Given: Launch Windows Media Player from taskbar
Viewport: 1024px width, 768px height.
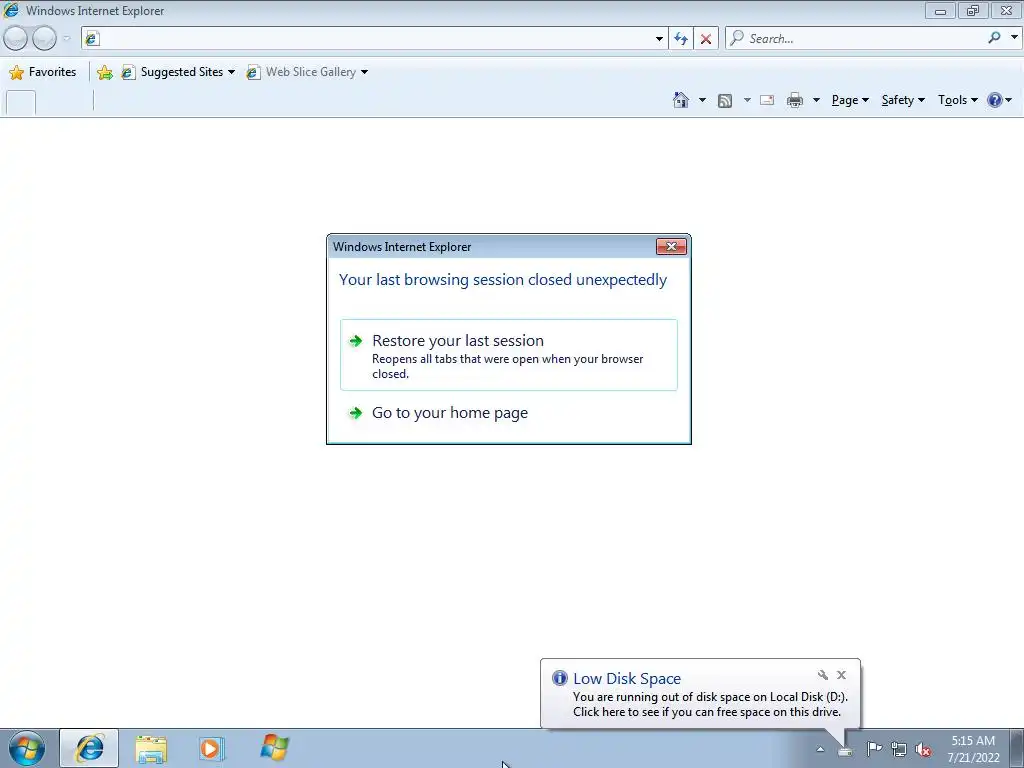Looking at the screenshot, I should tap(212, 748).
